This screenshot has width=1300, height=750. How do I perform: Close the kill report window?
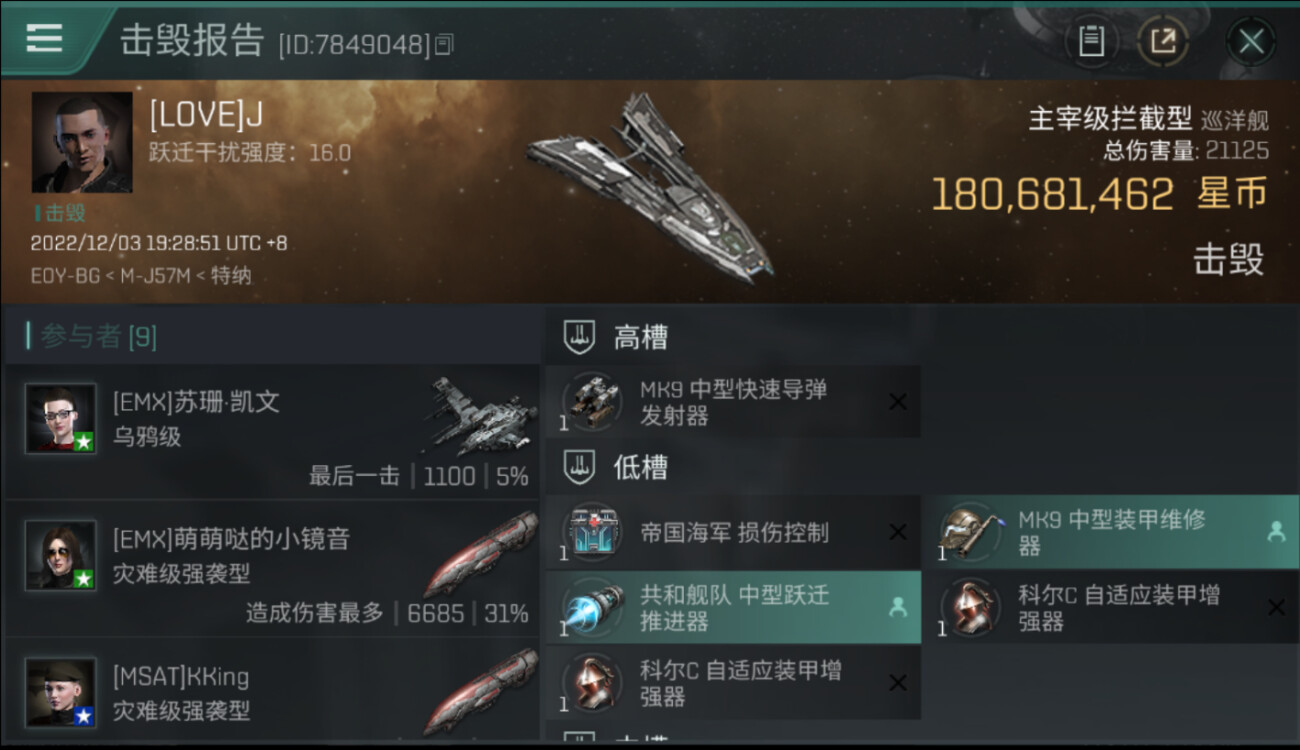[1251, 42]
